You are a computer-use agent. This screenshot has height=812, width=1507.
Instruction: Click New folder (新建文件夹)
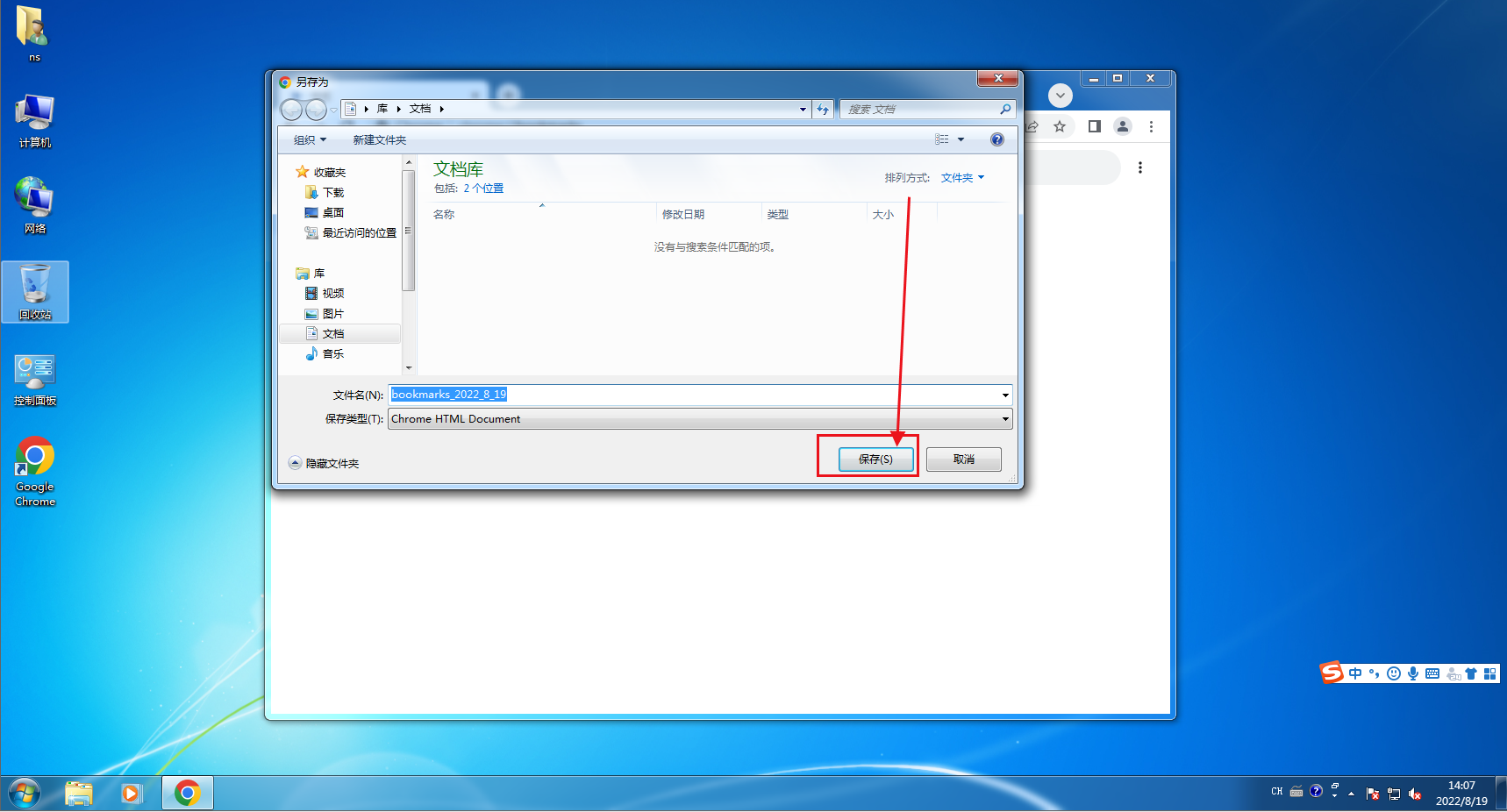379,140
